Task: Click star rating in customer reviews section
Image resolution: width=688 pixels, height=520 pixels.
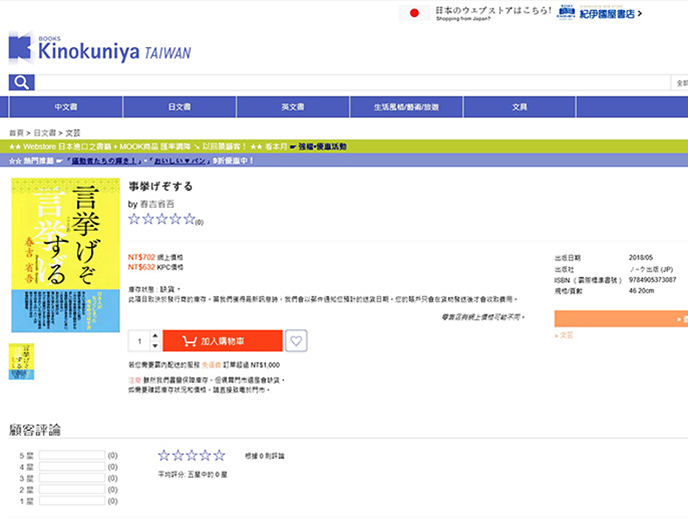Action: [191, 455]
